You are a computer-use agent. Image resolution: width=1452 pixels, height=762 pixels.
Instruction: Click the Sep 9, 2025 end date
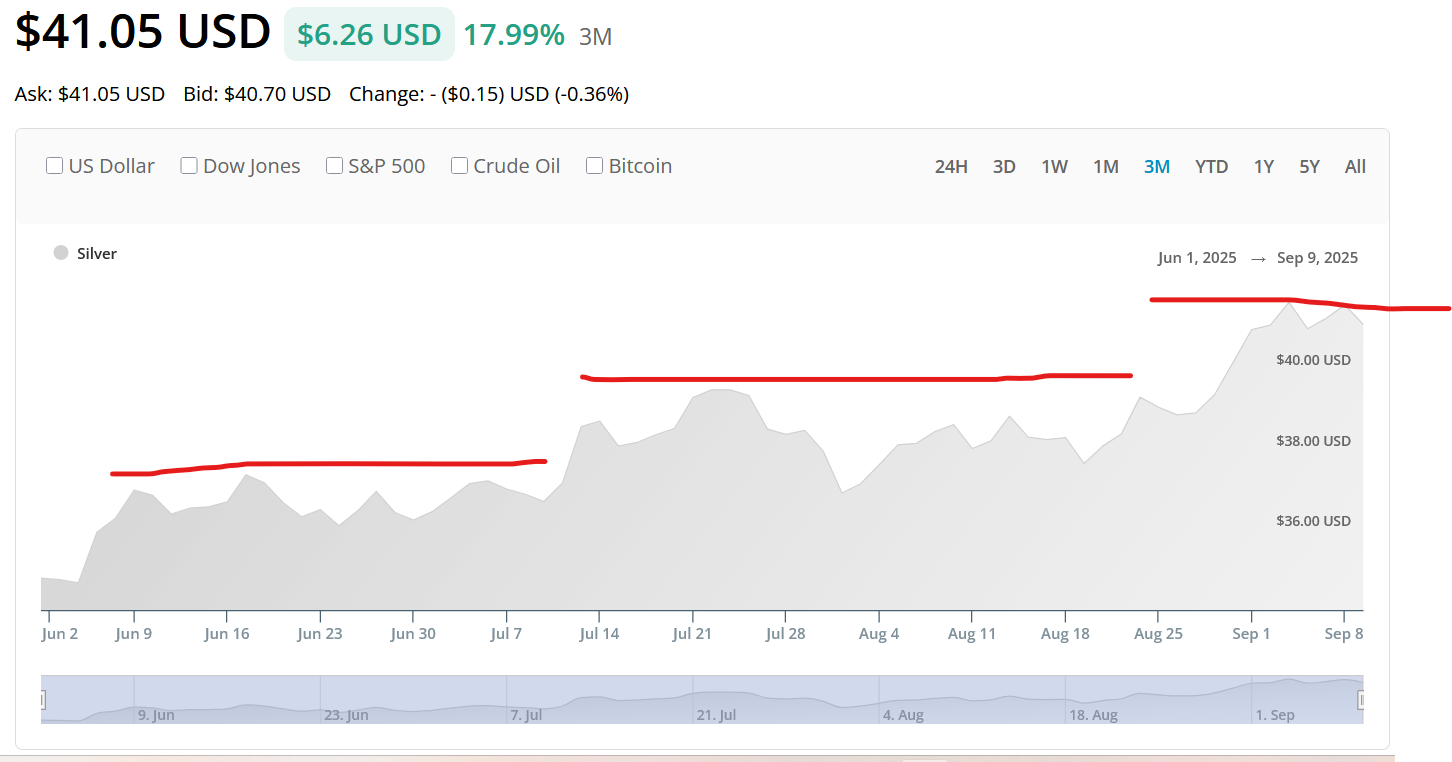pyautogui.click(x=1317, y=258)
